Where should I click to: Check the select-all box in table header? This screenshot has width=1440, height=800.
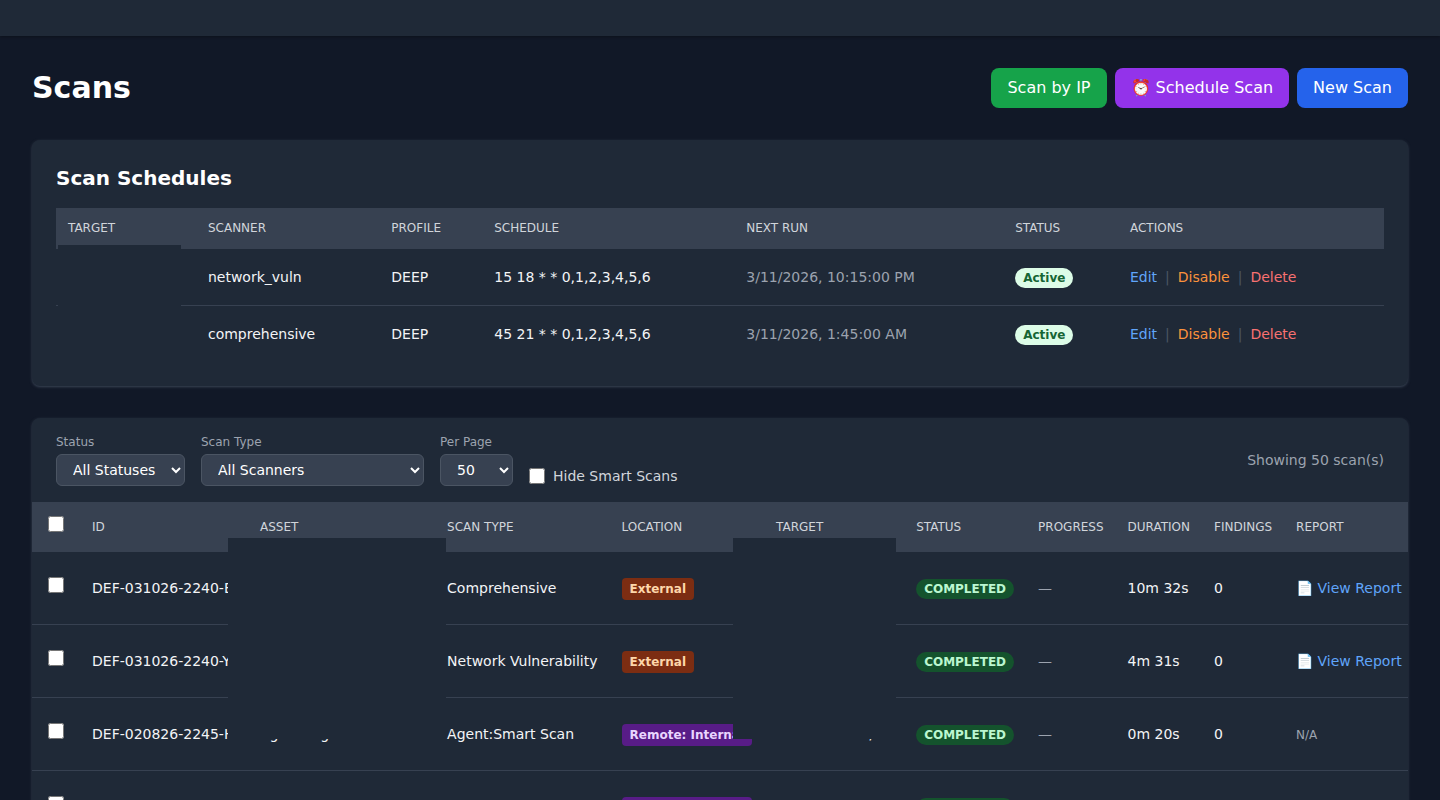pyautogui.click(x=56, y=524)
